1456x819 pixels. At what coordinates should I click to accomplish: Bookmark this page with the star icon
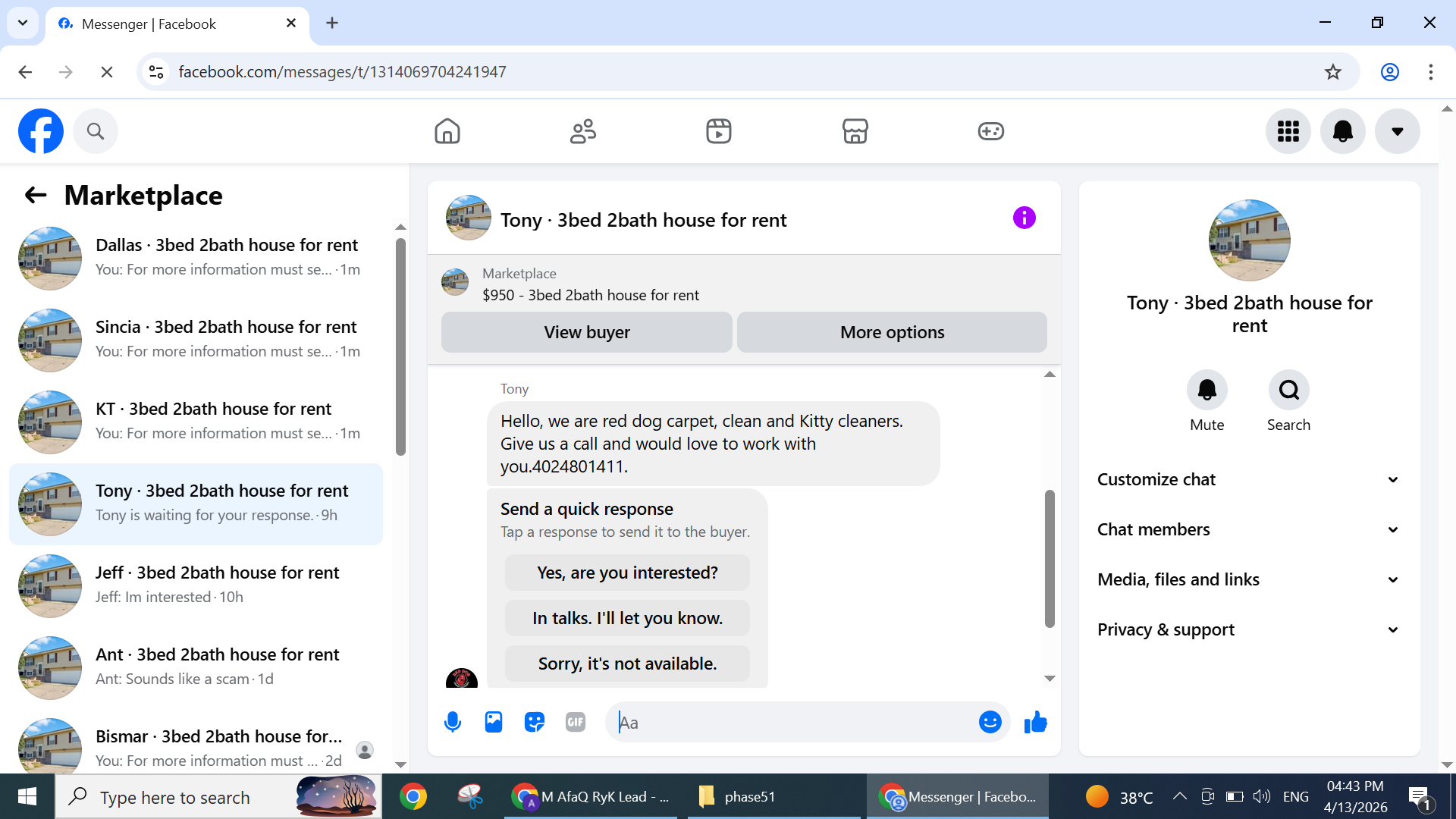(x=1332, y=72)
